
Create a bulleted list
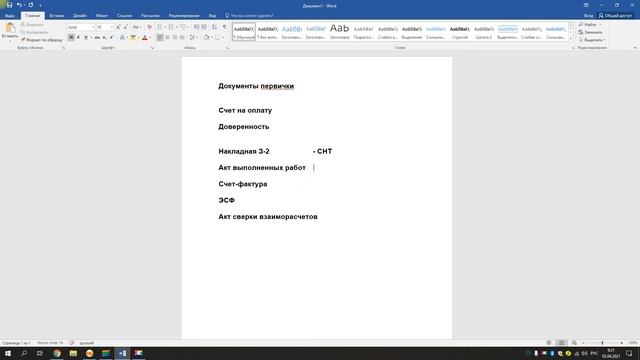point(160,27)
